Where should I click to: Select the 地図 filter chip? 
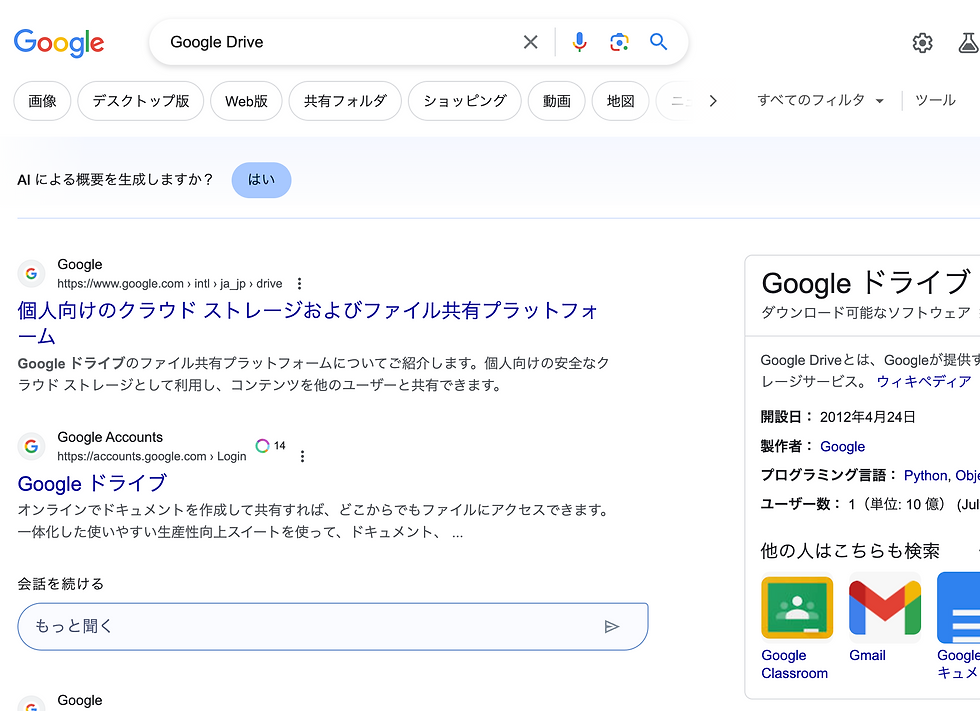pos(621,101)
